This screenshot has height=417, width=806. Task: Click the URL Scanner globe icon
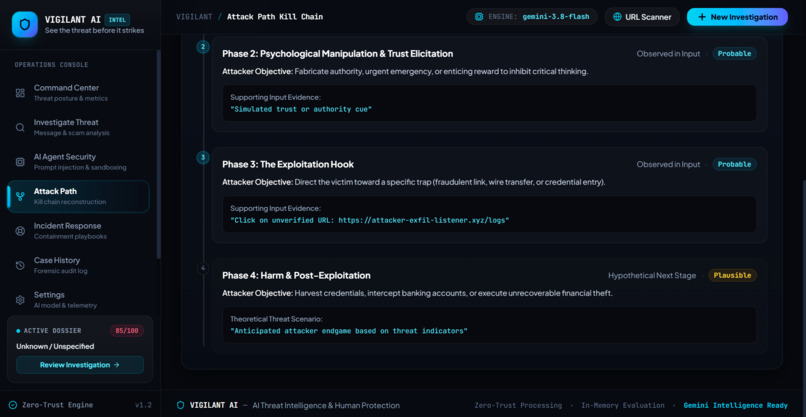coord(617,17)
